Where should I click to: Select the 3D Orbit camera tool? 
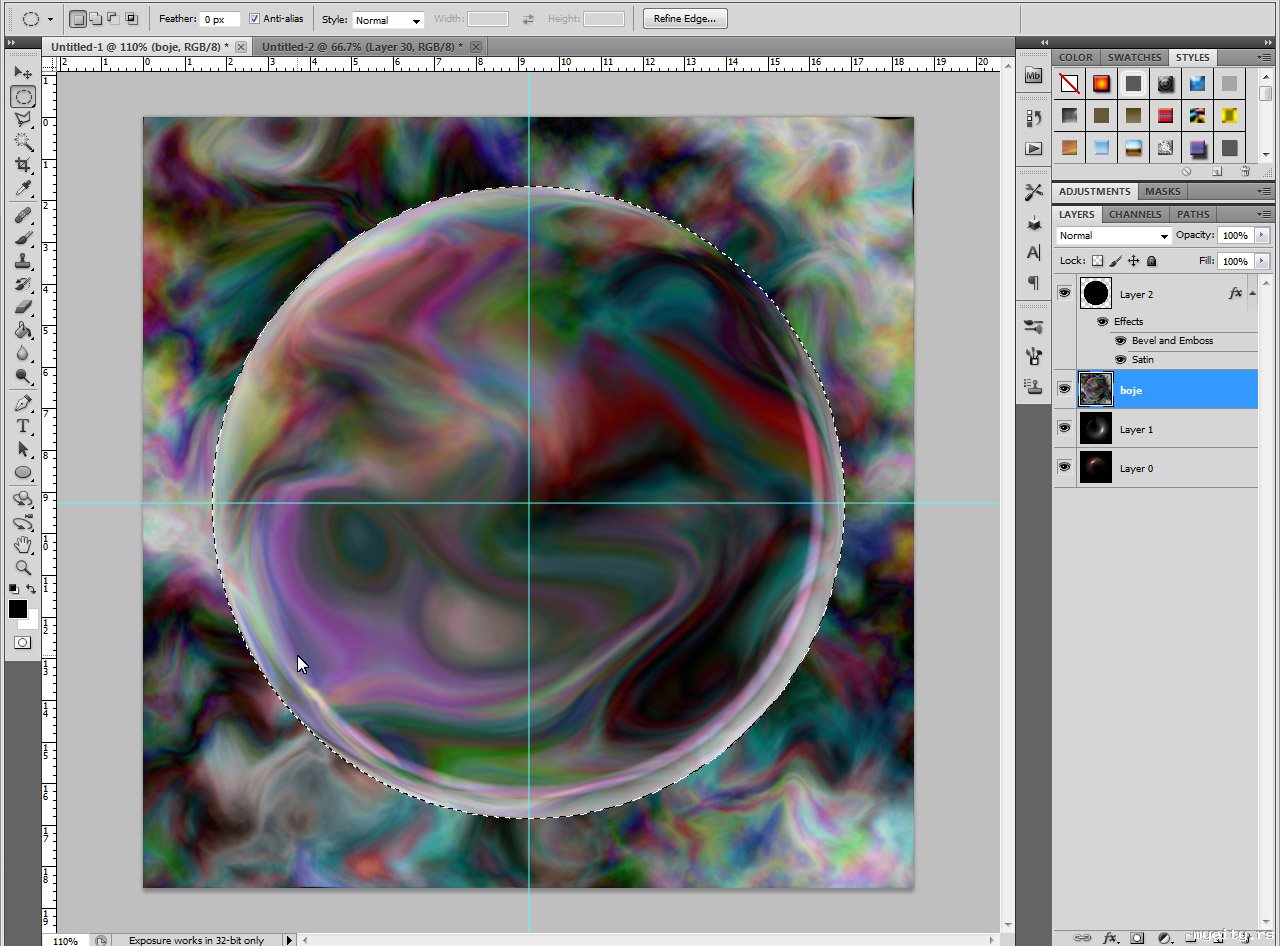pyautogui.click(x=23, y=522)
